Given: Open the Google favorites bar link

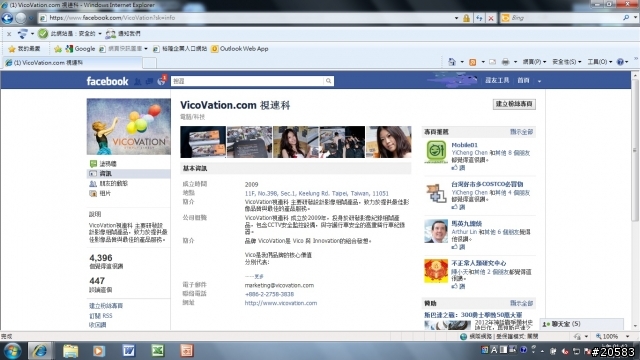Looking at the screenshot, I should pos(80,49).
